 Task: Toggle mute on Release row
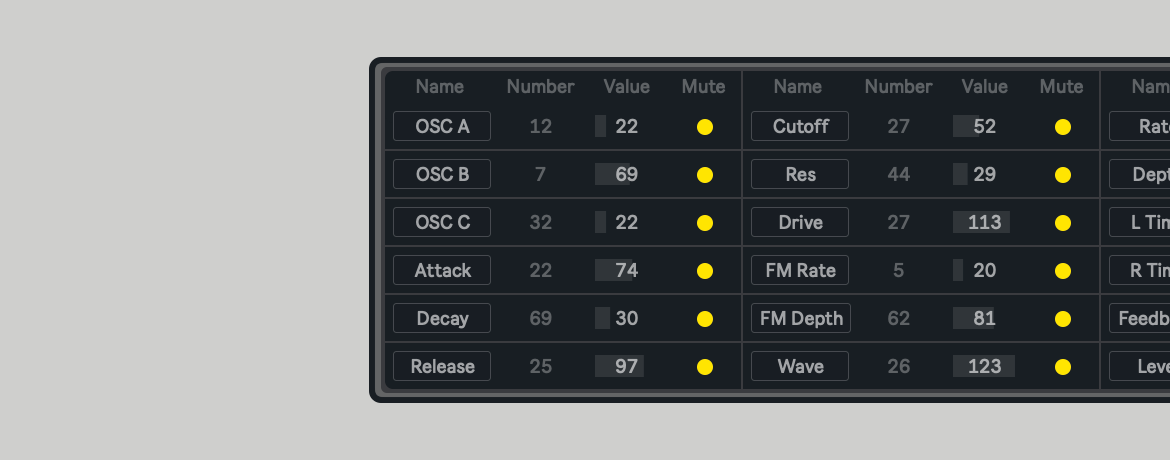pyautogui.click(x=705, y=367)
